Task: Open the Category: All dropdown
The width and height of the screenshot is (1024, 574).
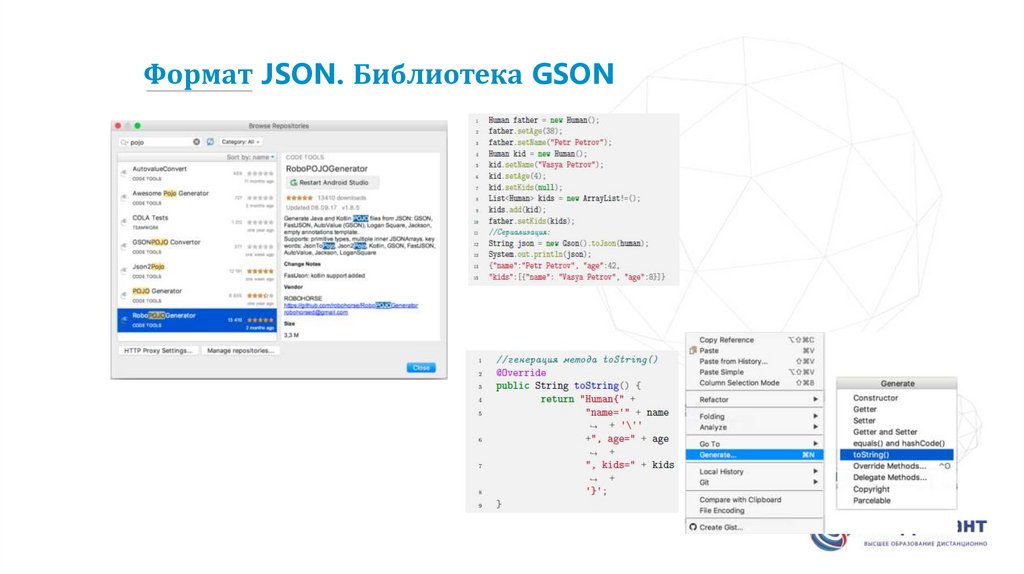Action: [x=240, y=142]
